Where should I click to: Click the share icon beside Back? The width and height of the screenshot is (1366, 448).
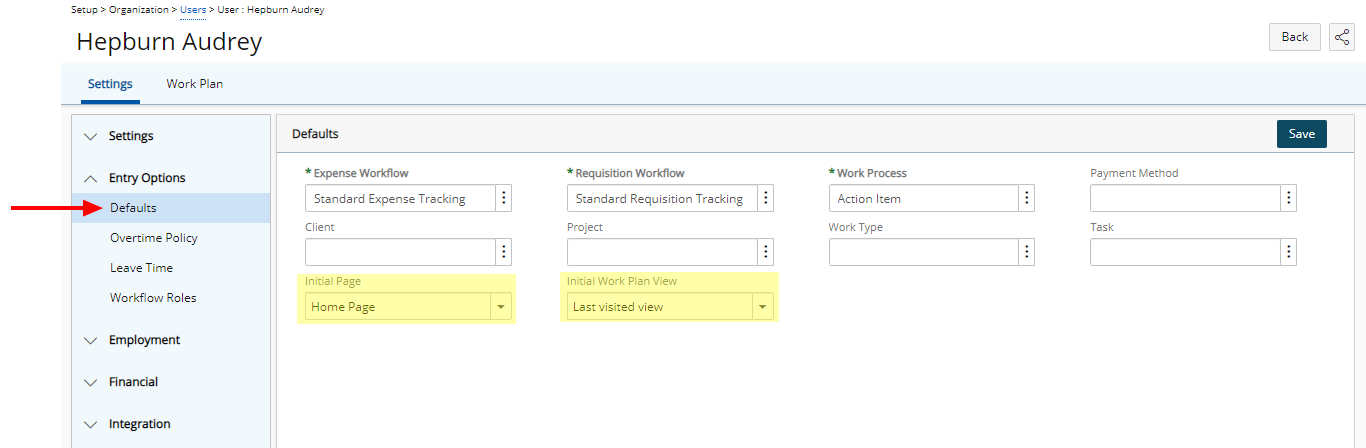(1341, 37)
